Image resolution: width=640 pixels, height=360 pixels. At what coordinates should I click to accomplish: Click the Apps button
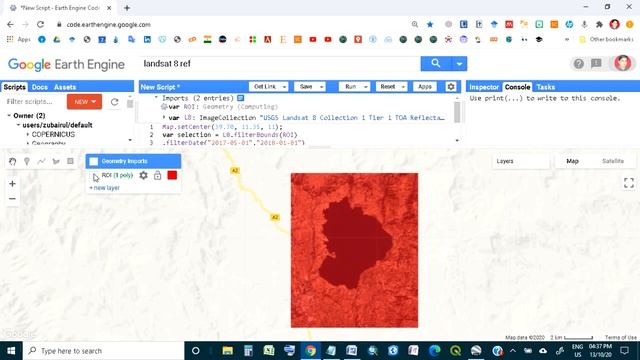click(x=424, y=87)
